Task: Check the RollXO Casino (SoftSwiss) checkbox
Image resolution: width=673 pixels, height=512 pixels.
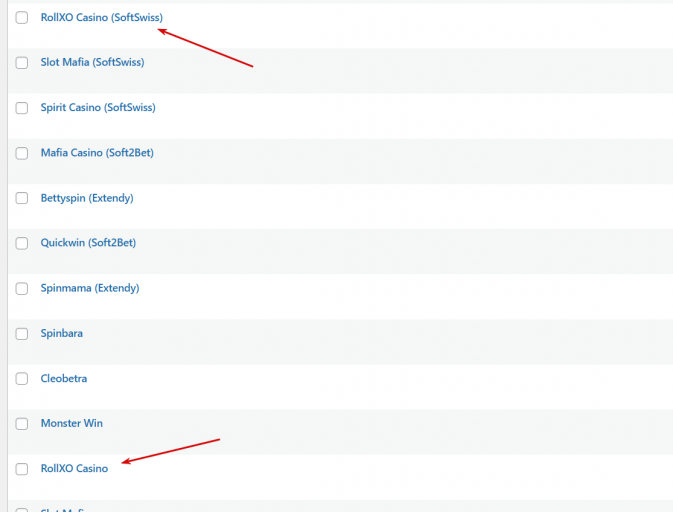Action: coord(22,18)
